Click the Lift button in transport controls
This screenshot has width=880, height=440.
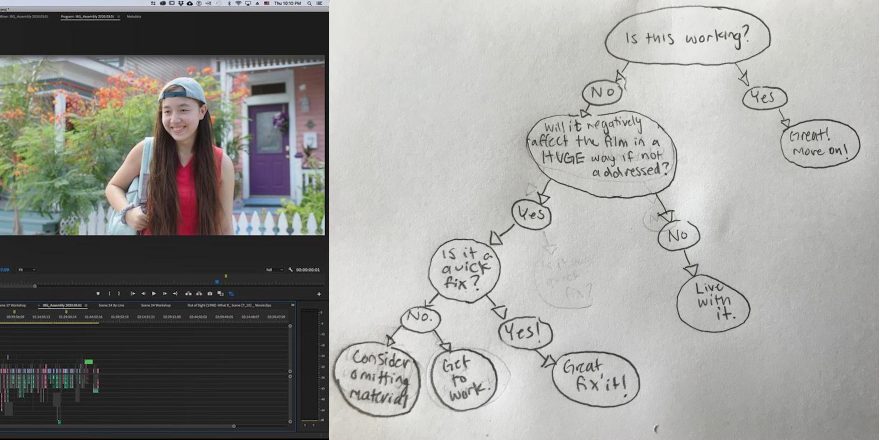(187, 293)
